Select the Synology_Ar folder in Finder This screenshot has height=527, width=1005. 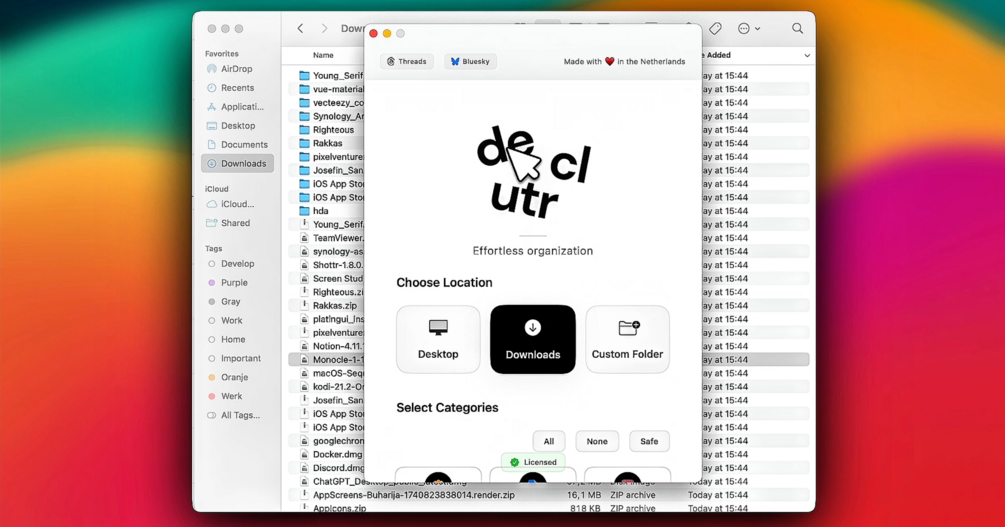click(x=331, y=116)
